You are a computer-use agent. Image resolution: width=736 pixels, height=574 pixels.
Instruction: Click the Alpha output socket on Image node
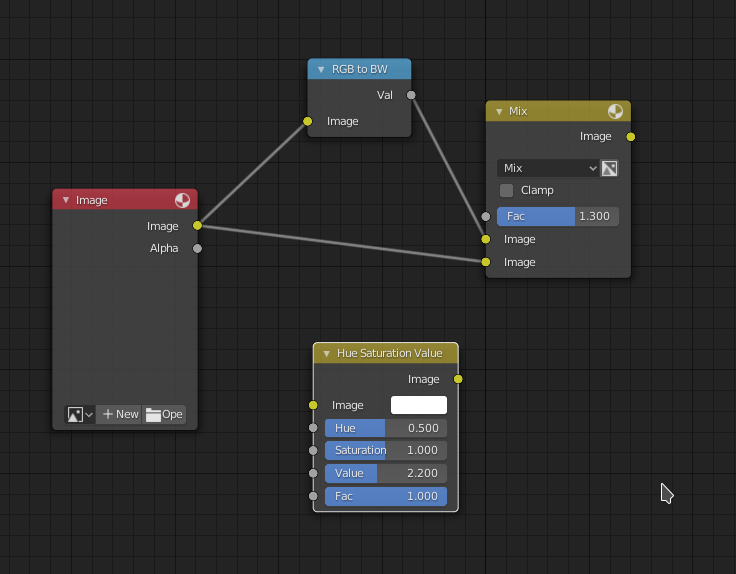pos(198,248)
